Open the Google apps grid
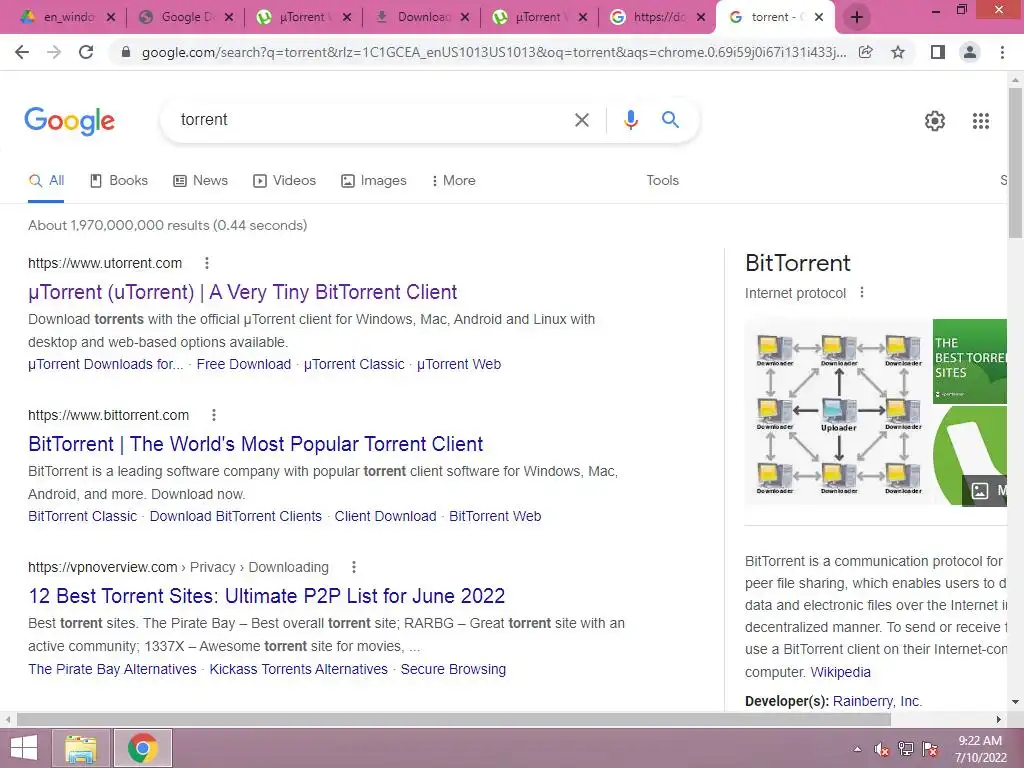This screenshot has width=1024, height=768. (980, 121)
